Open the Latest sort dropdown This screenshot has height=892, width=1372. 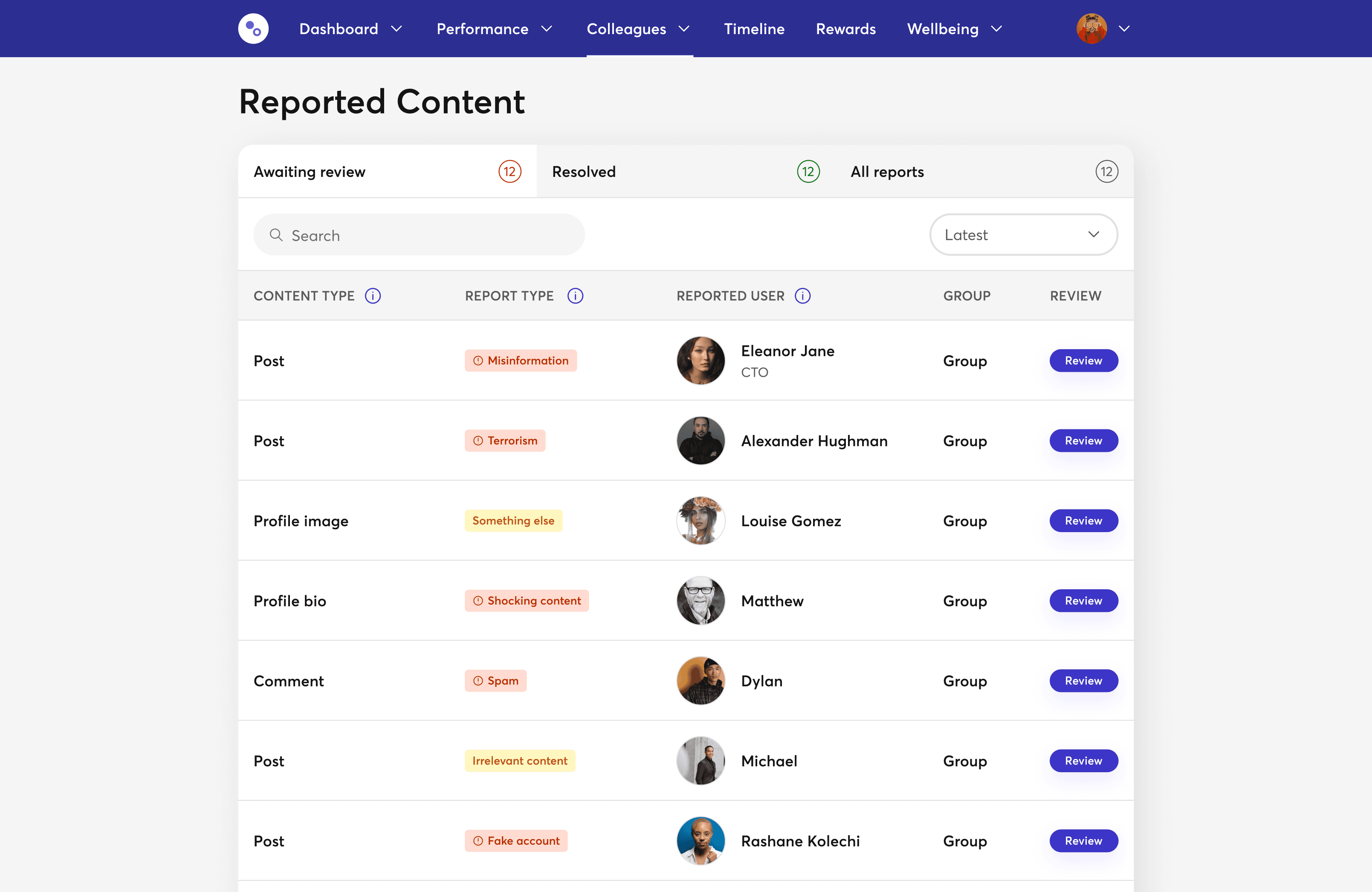(1023, 235)
